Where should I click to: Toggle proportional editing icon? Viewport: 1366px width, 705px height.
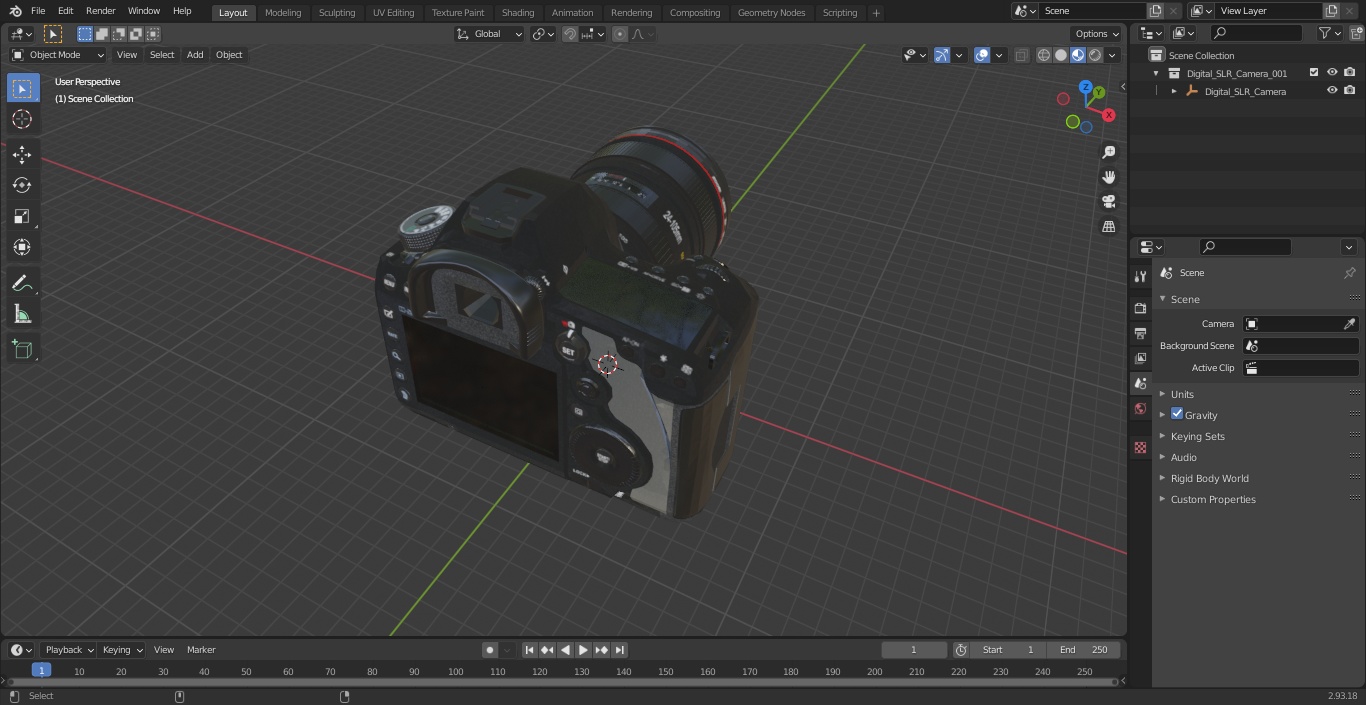(x=620, y=34)
